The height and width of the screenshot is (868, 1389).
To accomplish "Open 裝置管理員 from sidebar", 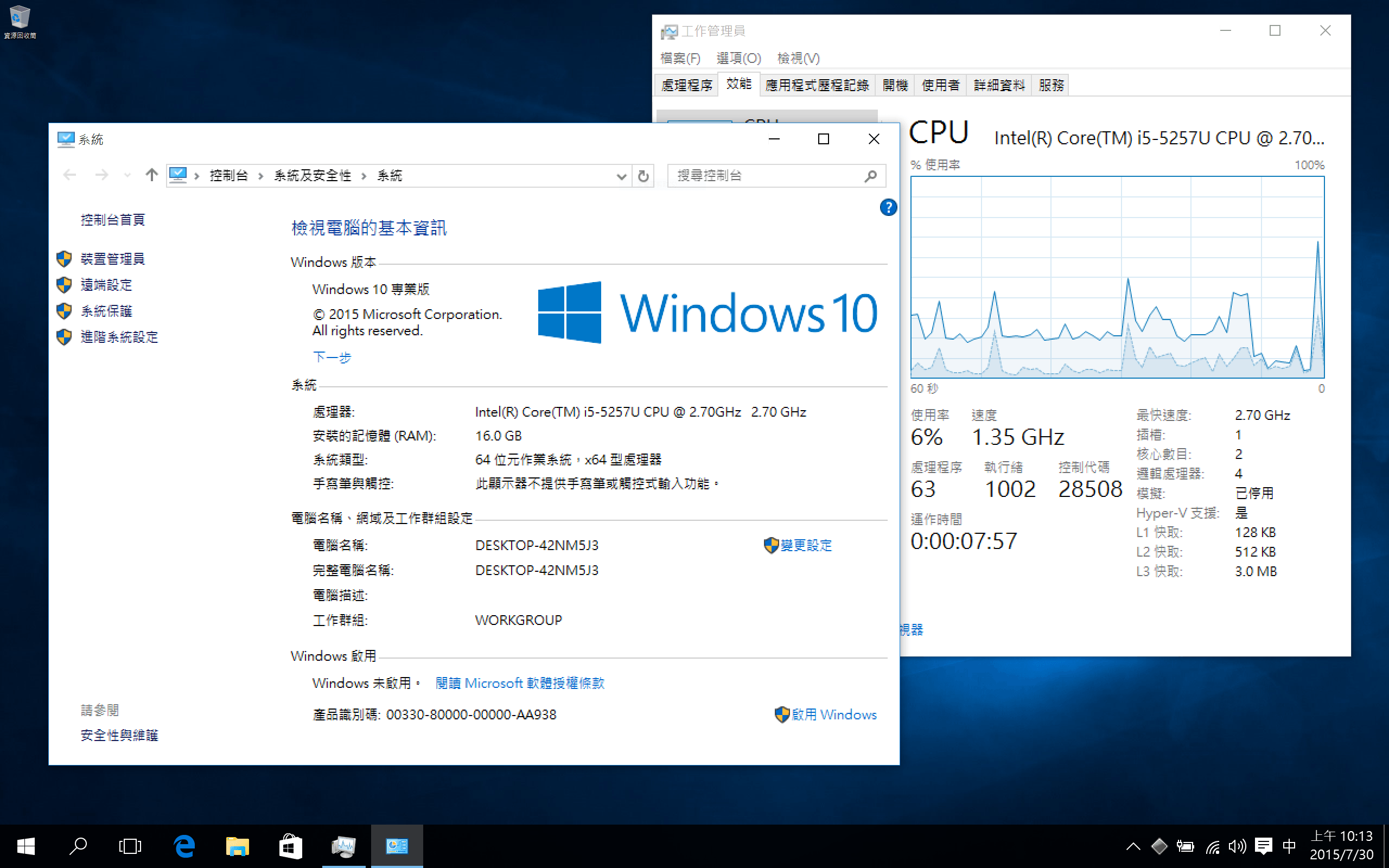I will (113, 259).
